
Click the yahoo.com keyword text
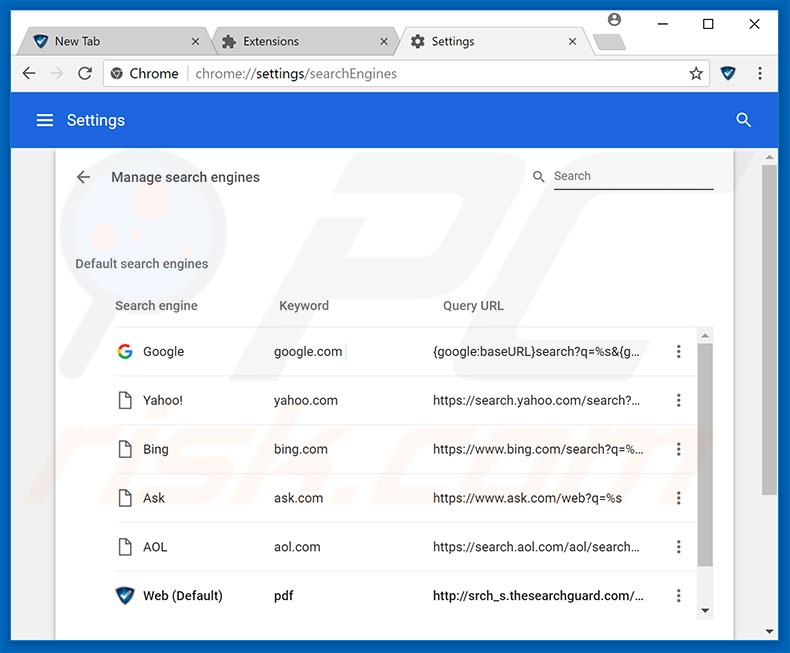306,400
